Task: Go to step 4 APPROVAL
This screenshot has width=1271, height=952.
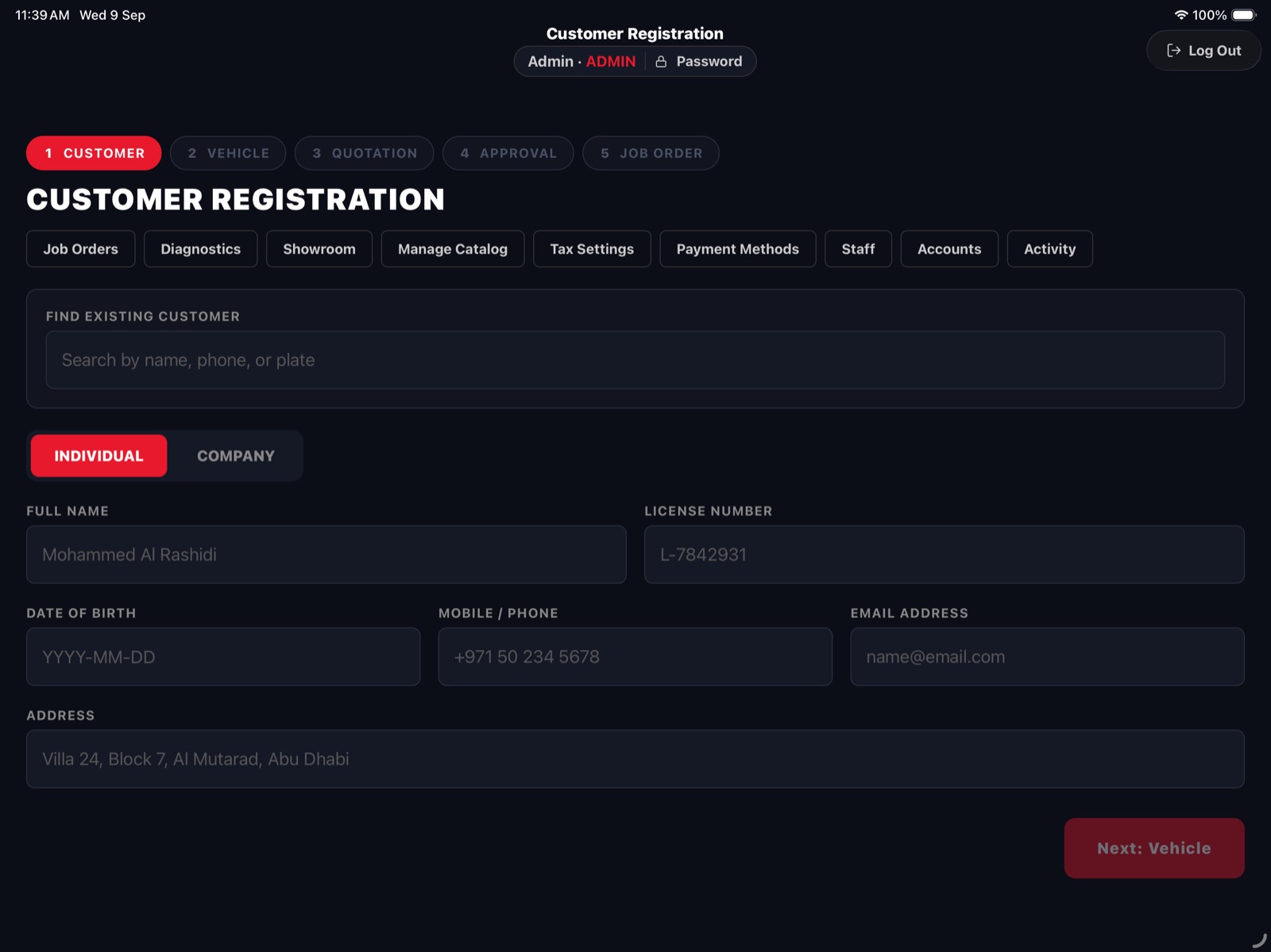Action: pos(508,153)
